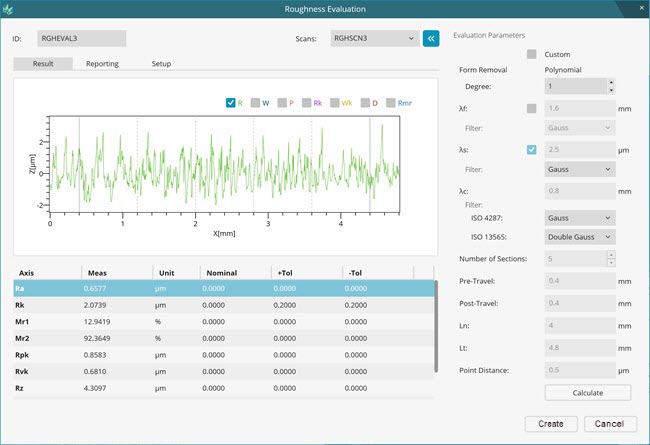
Task: Enable the W waviness profile checkbox
Action: tap(256, 102)
